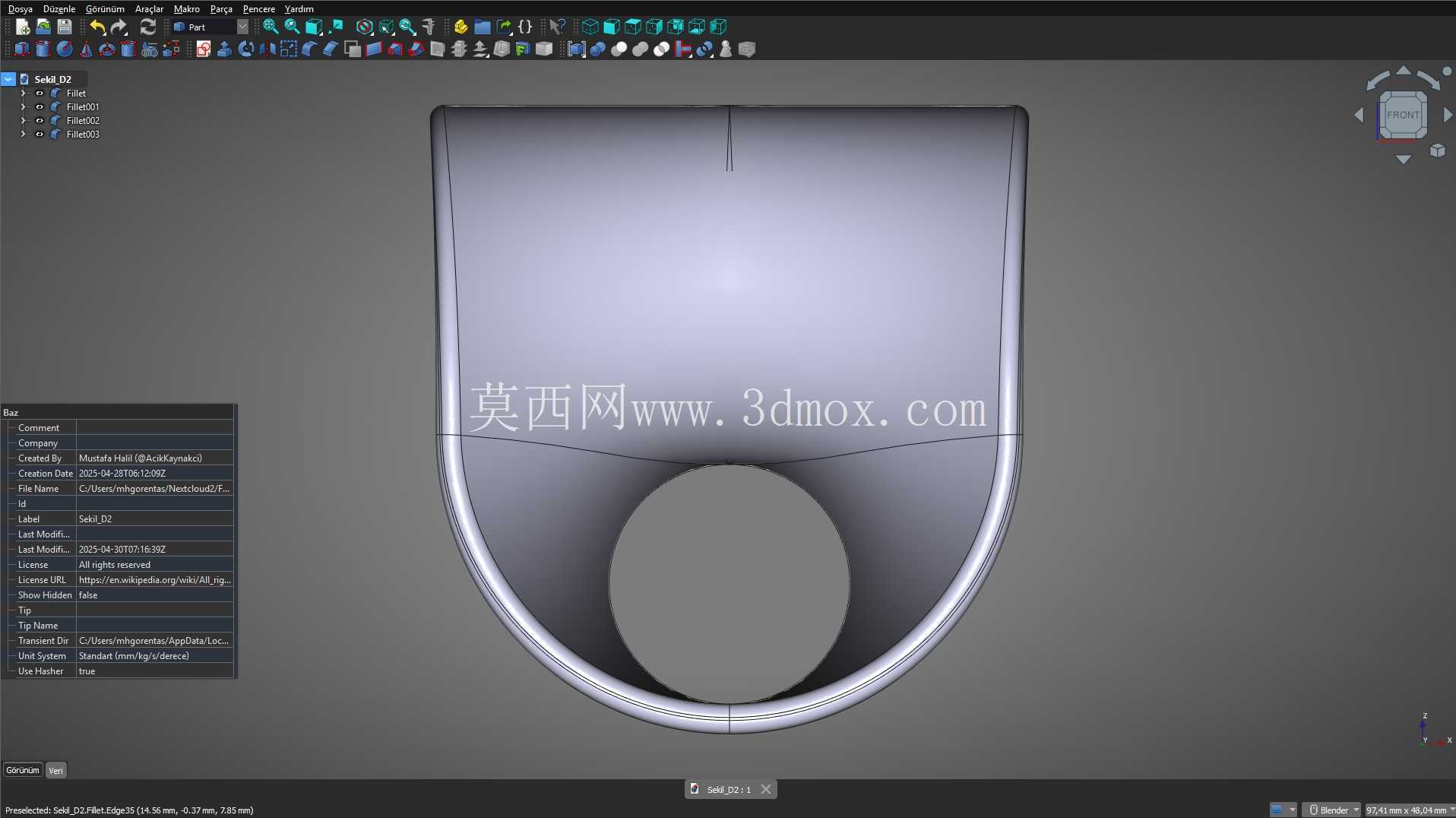Viewport: 1456px width, 818px height.
Task: Create a new document with the New icon
Action: click(x=22, y=27)
